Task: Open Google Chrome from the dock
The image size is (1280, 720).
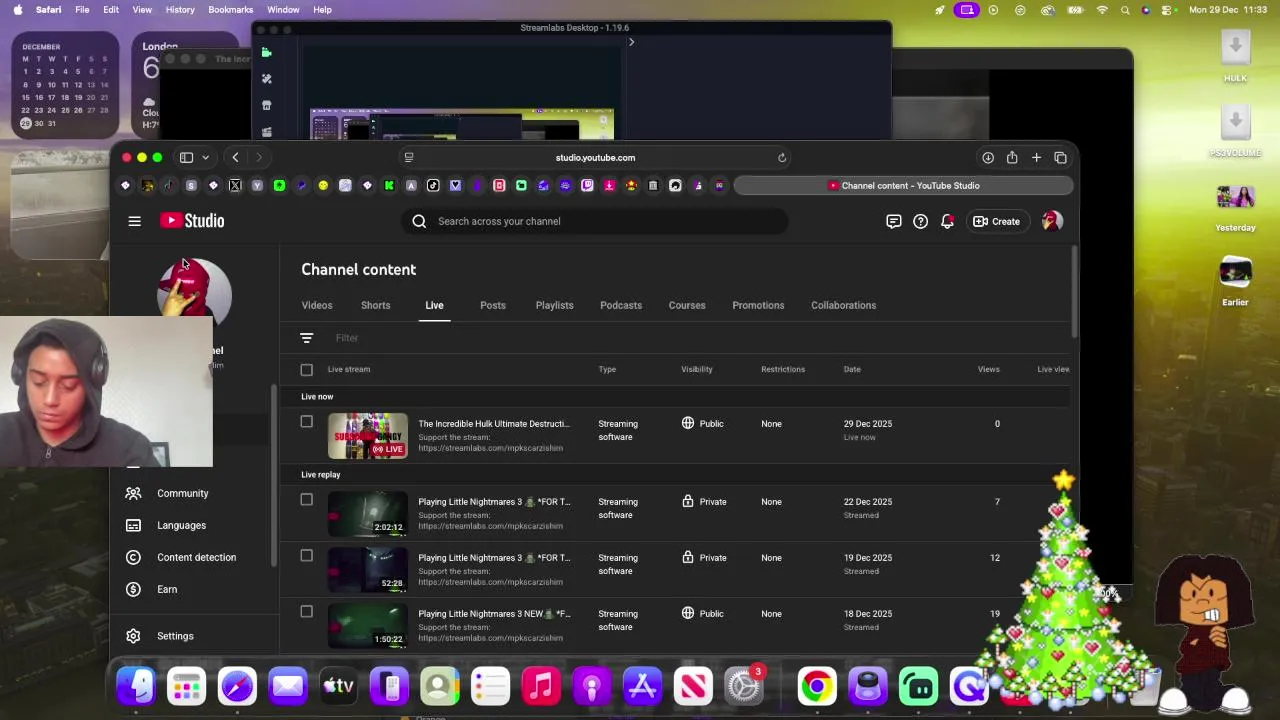Action: pos(817,687)
